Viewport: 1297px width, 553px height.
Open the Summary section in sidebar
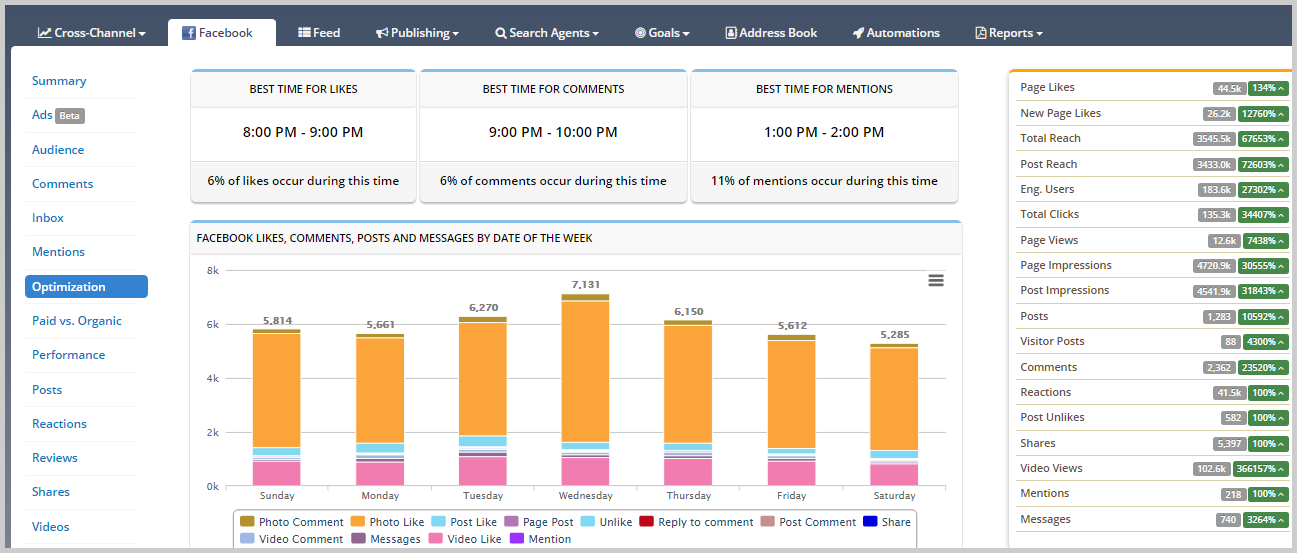pos(59,81)
